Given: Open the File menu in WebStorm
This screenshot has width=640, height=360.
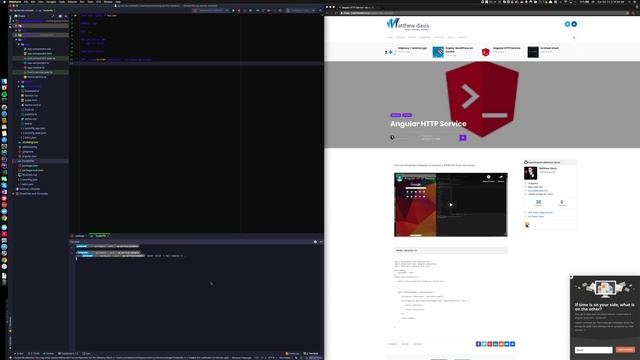Looking at the screenshot, I should click(26, 2).
